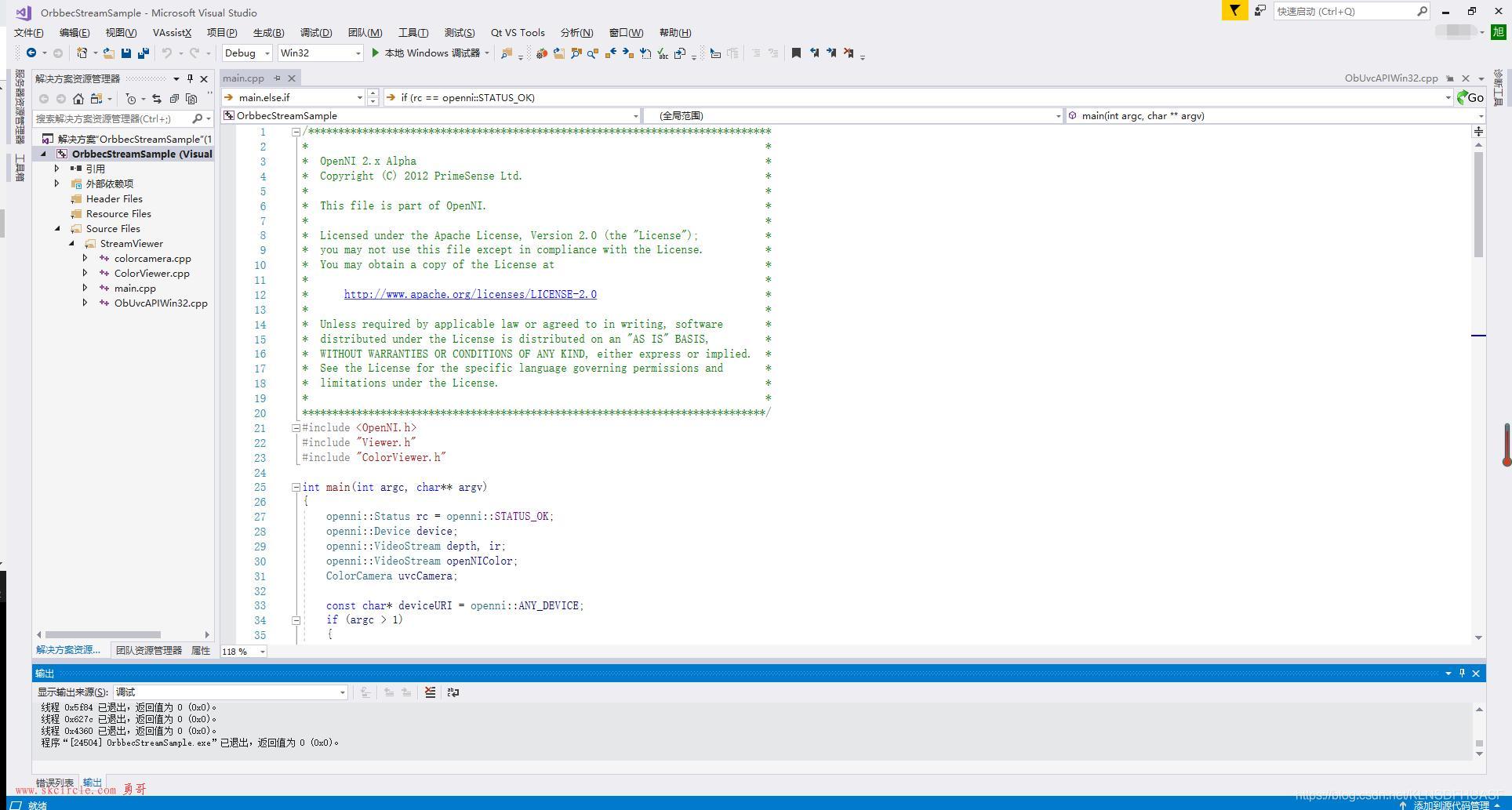Open the Debug configuration dropdown
This screenshot has height=810, width=1512.
[x=246, y=53]
